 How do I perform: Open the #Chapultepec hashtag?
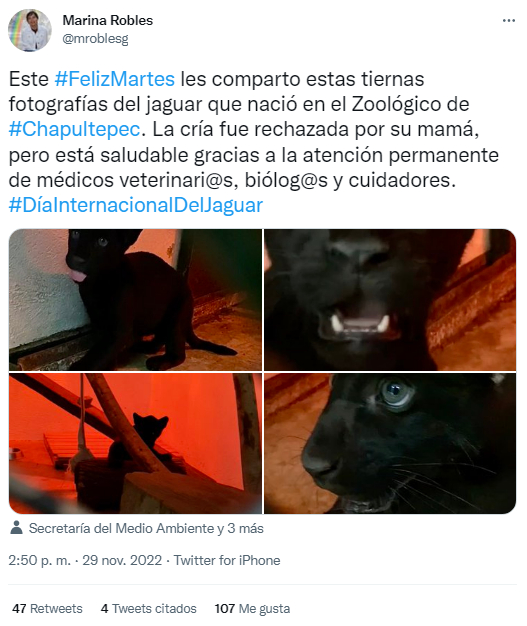point(75,129)
